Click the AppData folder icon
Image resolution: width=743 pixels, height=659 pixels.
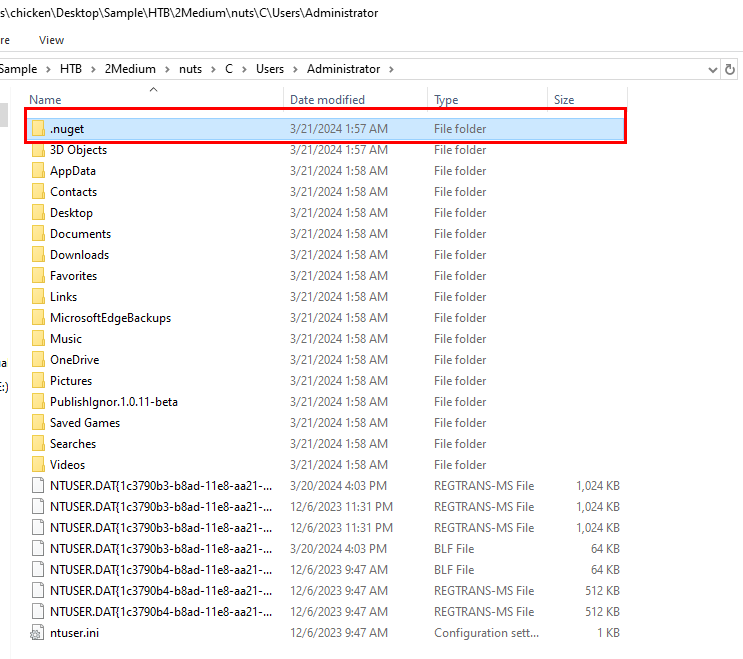click(x=38, y=171)
